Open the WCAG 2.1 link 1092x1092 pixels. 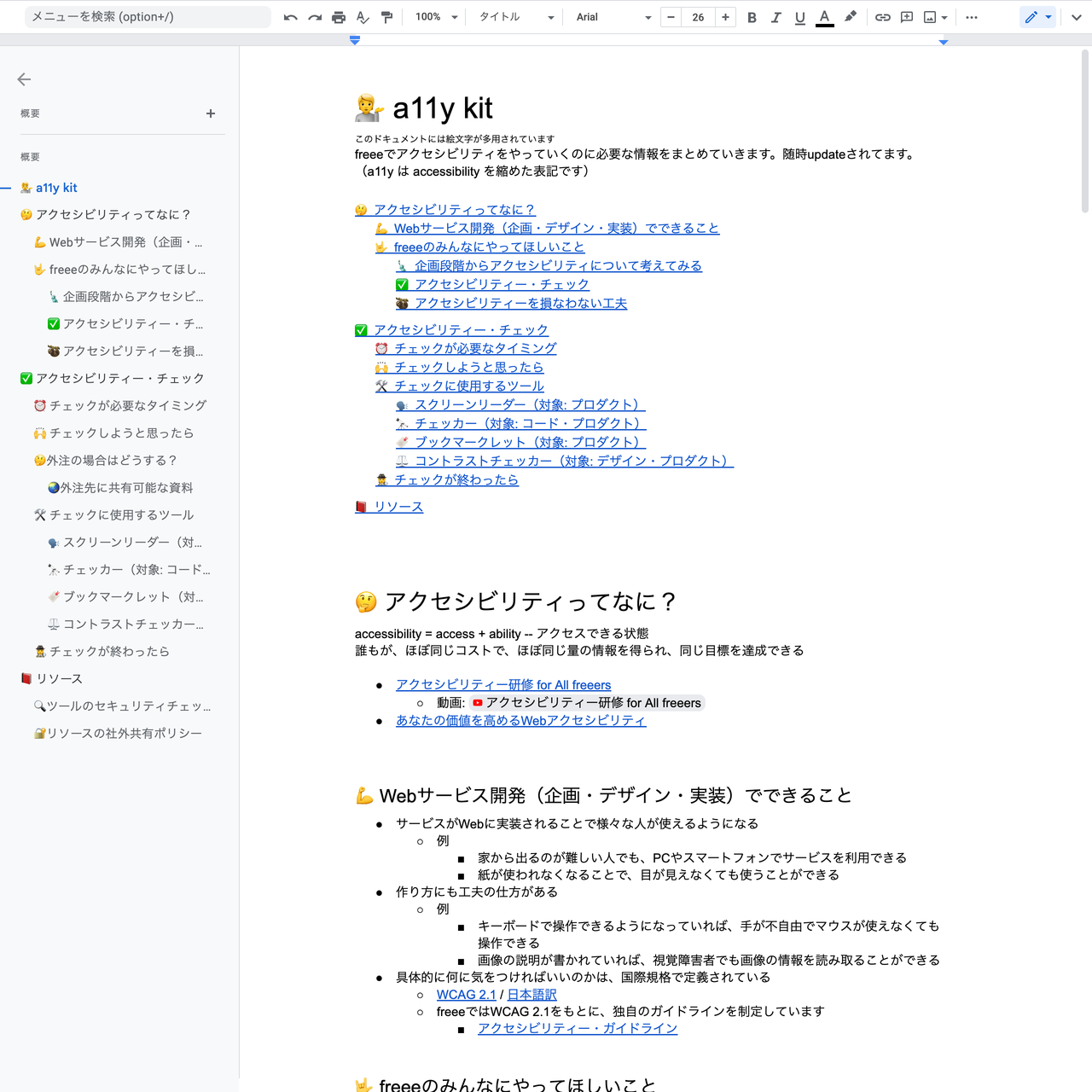466,995
